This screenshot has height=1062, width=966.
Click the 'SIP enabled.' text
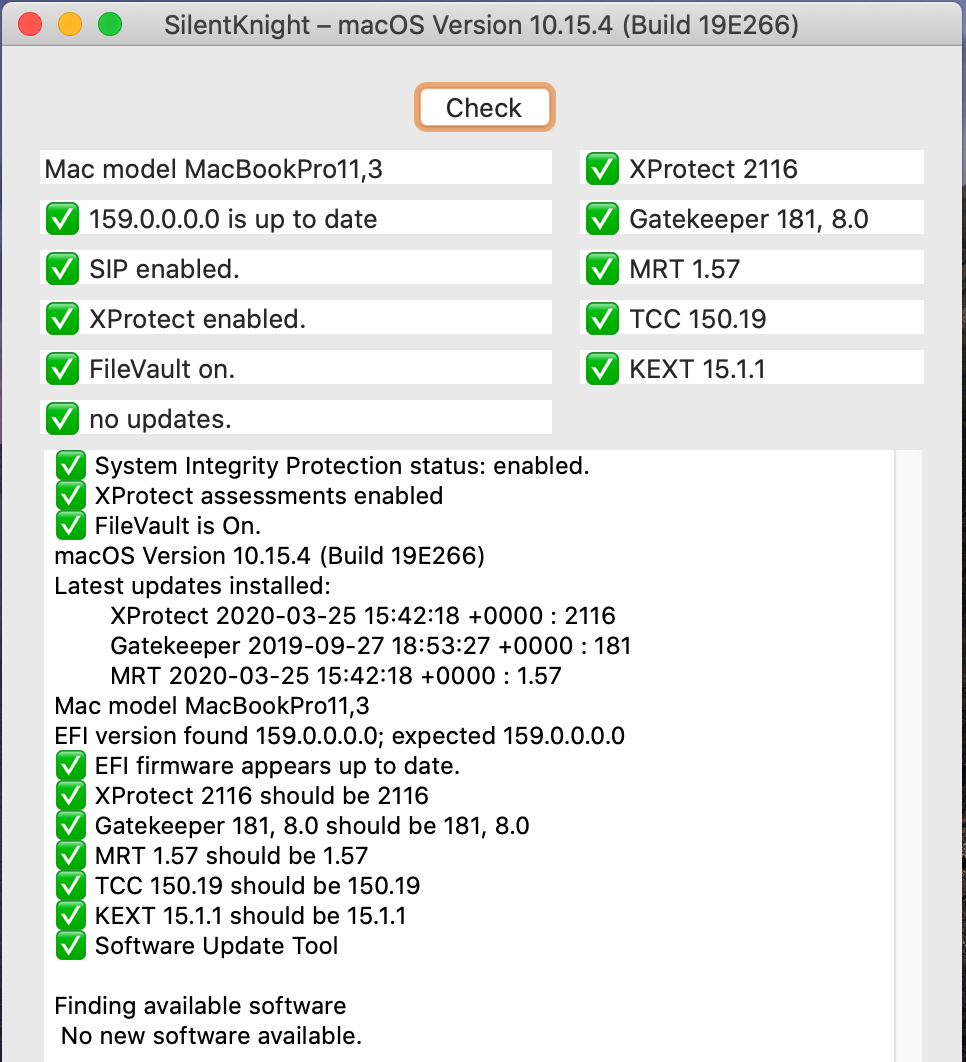[x=165, y=270]
